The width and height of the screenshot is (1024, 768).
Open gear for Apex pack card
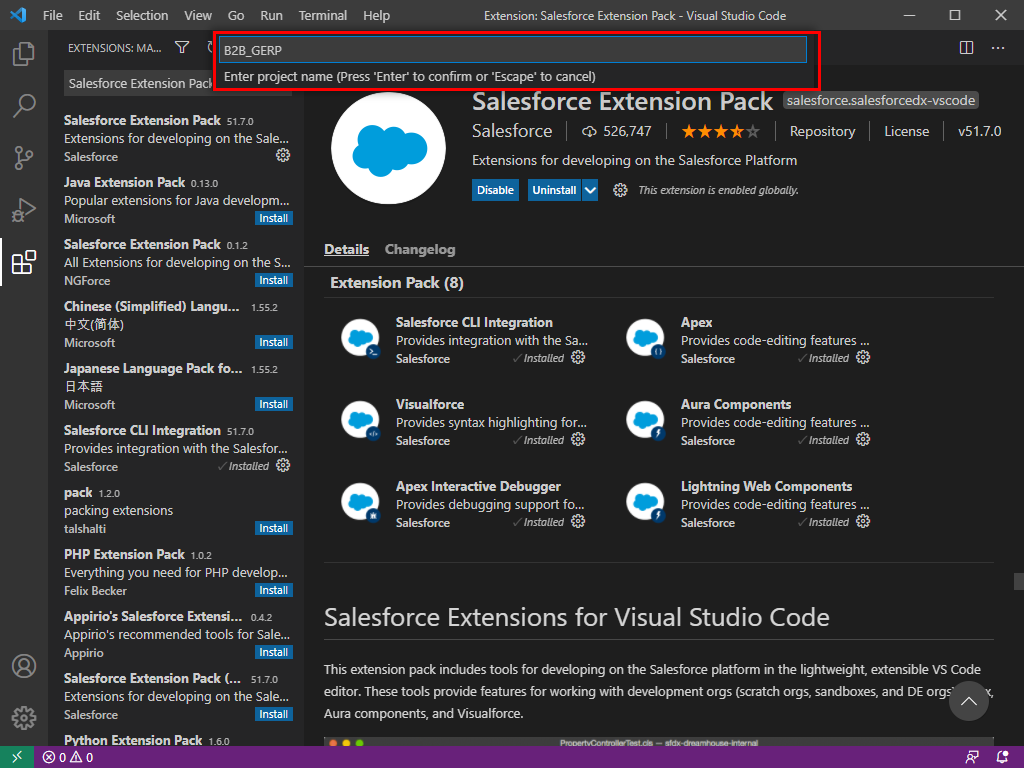(863, 357)
